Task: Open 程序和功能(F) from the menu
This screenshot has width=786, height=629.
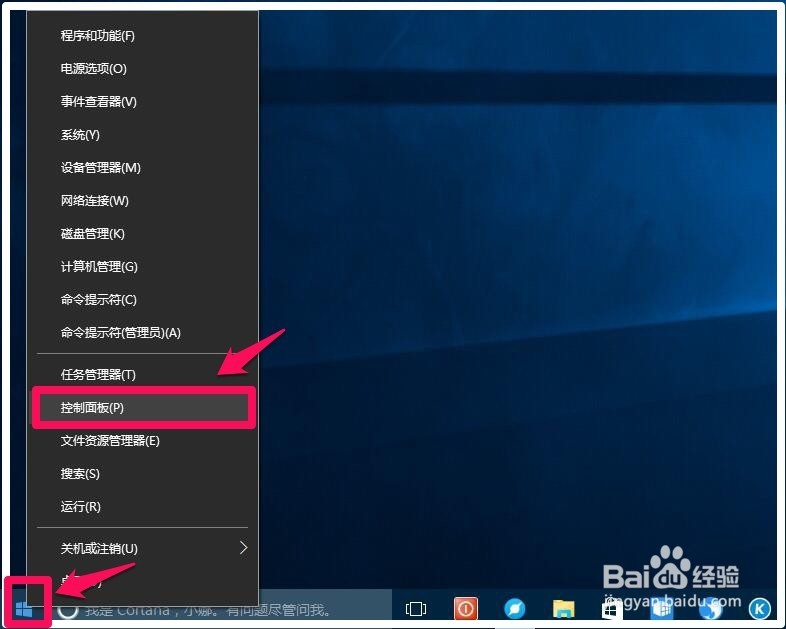Action: (143, 36)
